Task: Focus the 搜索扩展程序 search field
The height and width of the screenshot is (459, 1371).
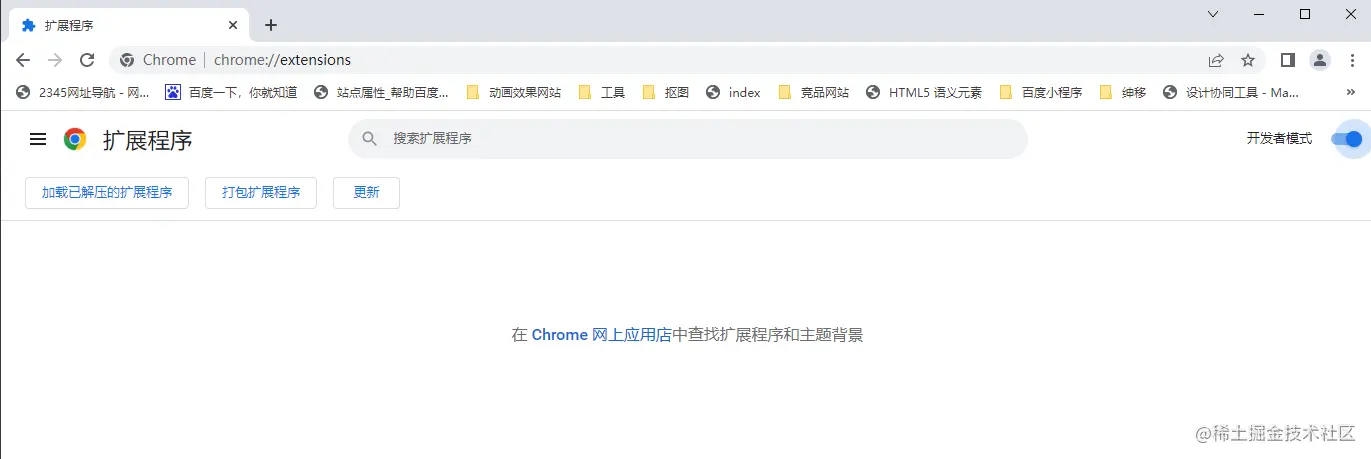Action: coord(688,139)
